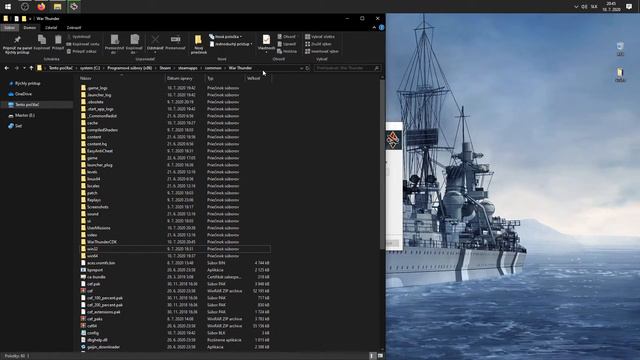Expand address bar history dropdown
The width and height of the screenshot is (640, 360).
[x=301, y=68]
